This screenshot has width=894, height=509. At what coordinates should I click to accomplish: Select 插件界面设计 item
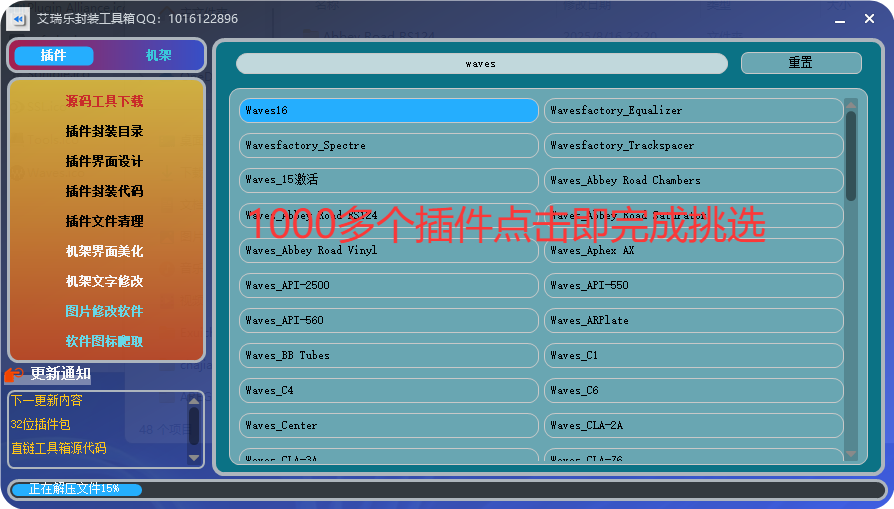[104, 161]
